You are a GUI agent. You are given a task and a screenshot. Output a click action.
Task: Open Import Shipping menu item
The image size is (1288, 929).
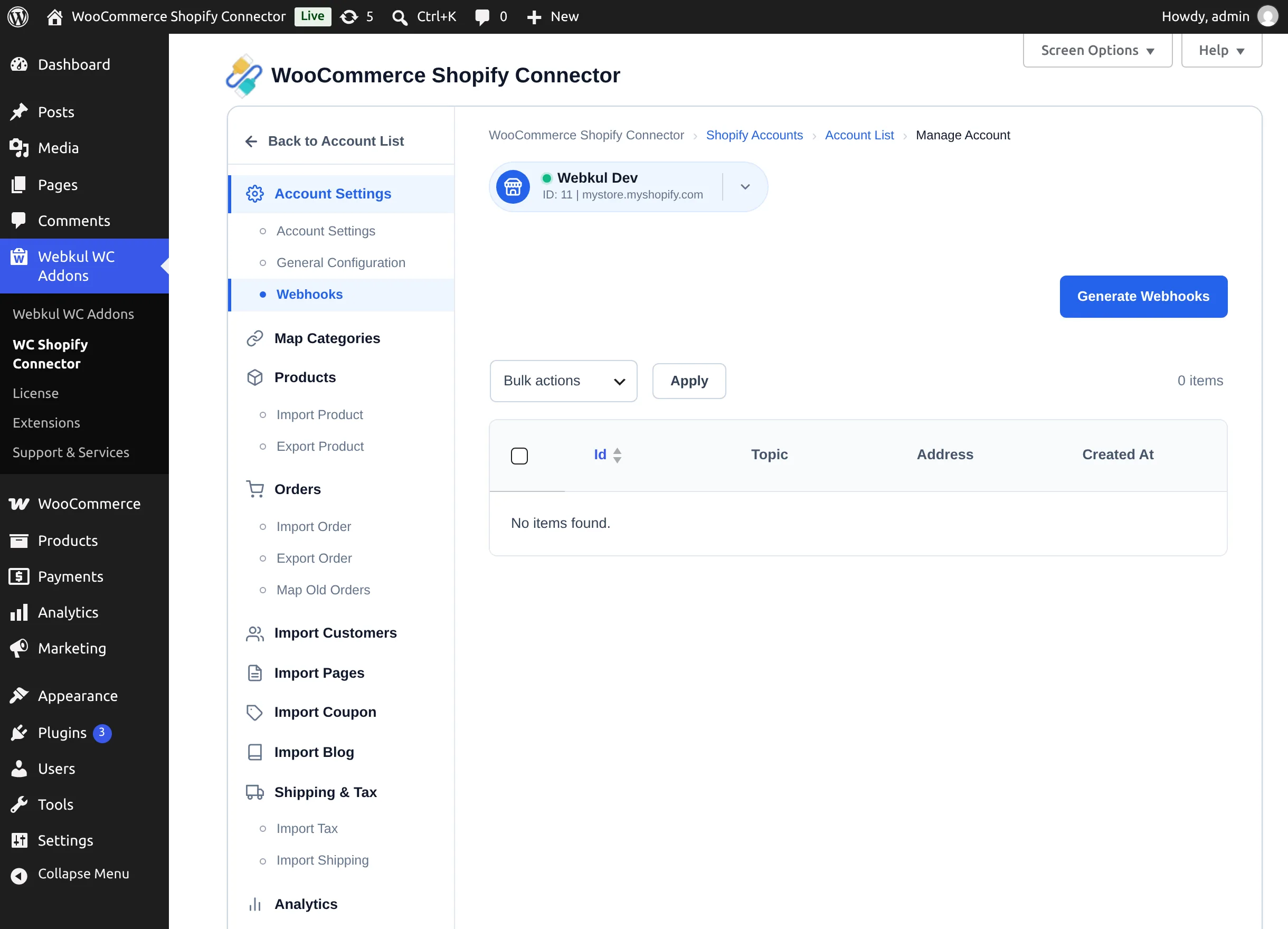(322, 861)
